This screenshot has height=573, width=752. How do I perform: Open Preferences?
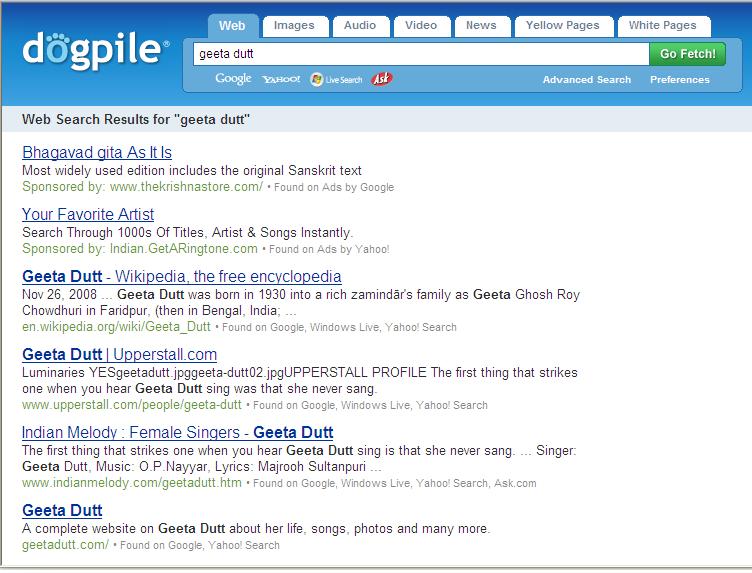680,80
